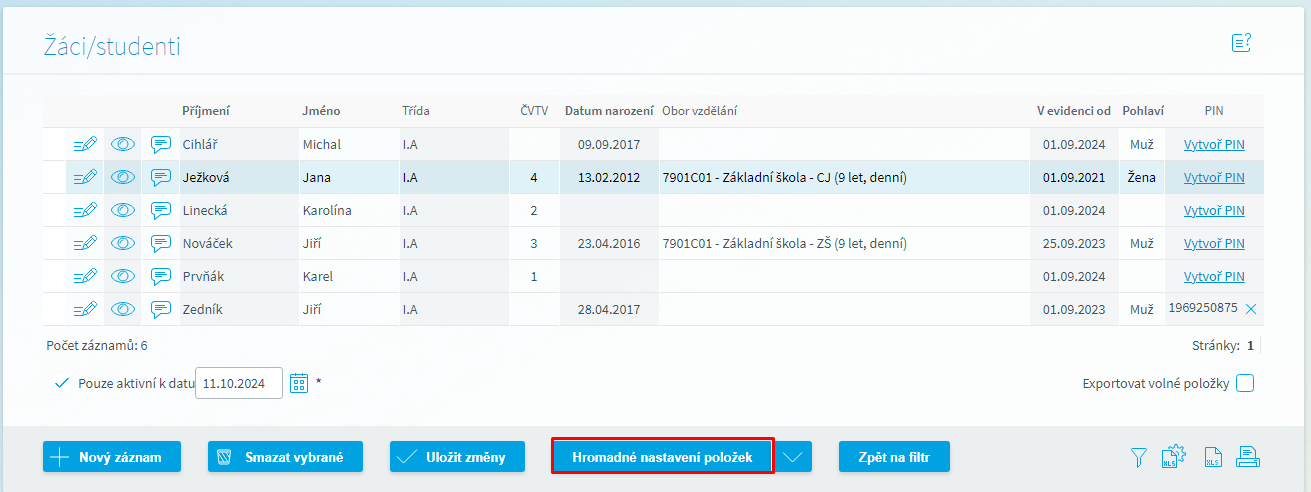Click the Nový záznam button
The image size is (1311, 492).
pyautogui.click(x=112, y=457)
